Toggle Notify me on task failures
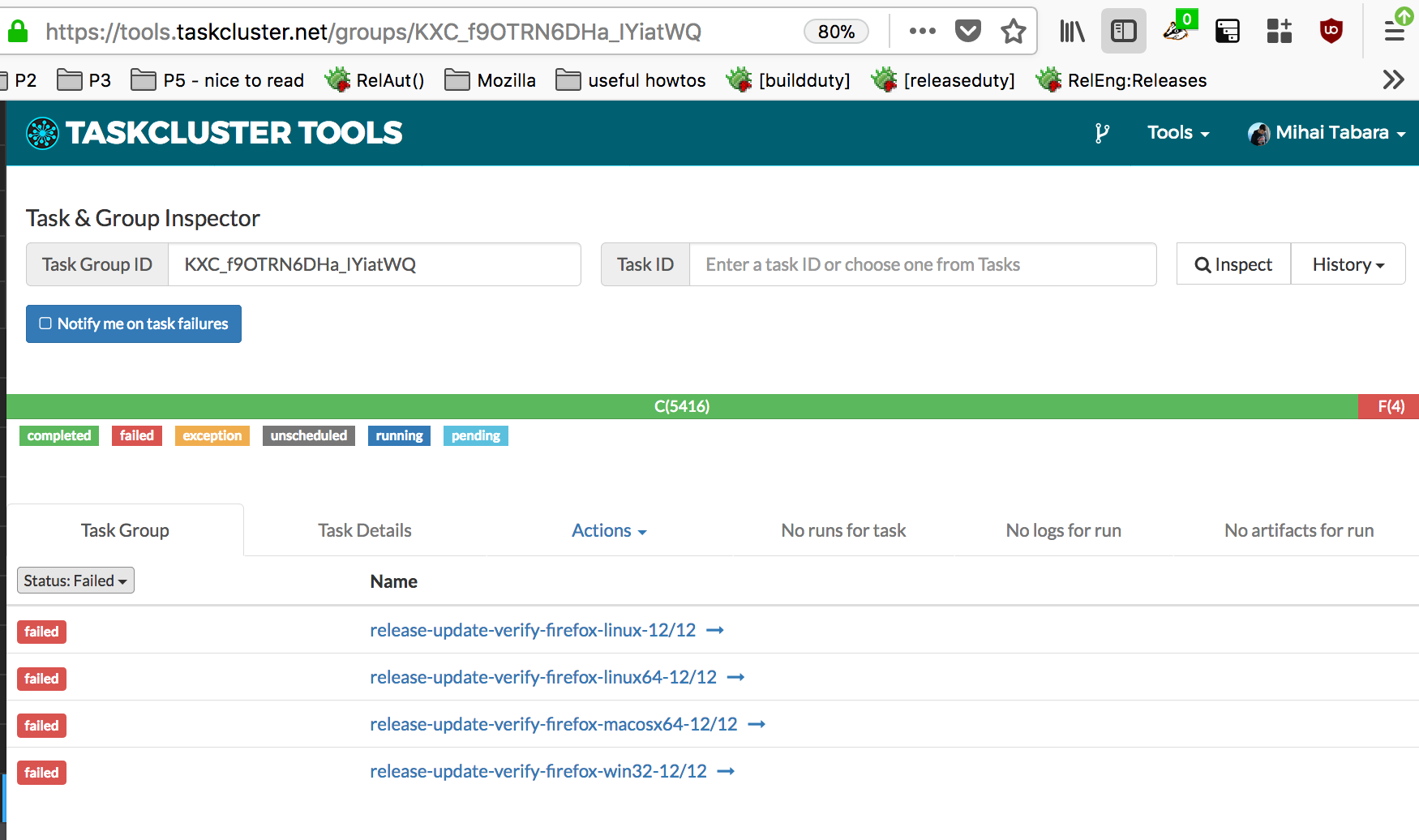 (x=134, y=324)
